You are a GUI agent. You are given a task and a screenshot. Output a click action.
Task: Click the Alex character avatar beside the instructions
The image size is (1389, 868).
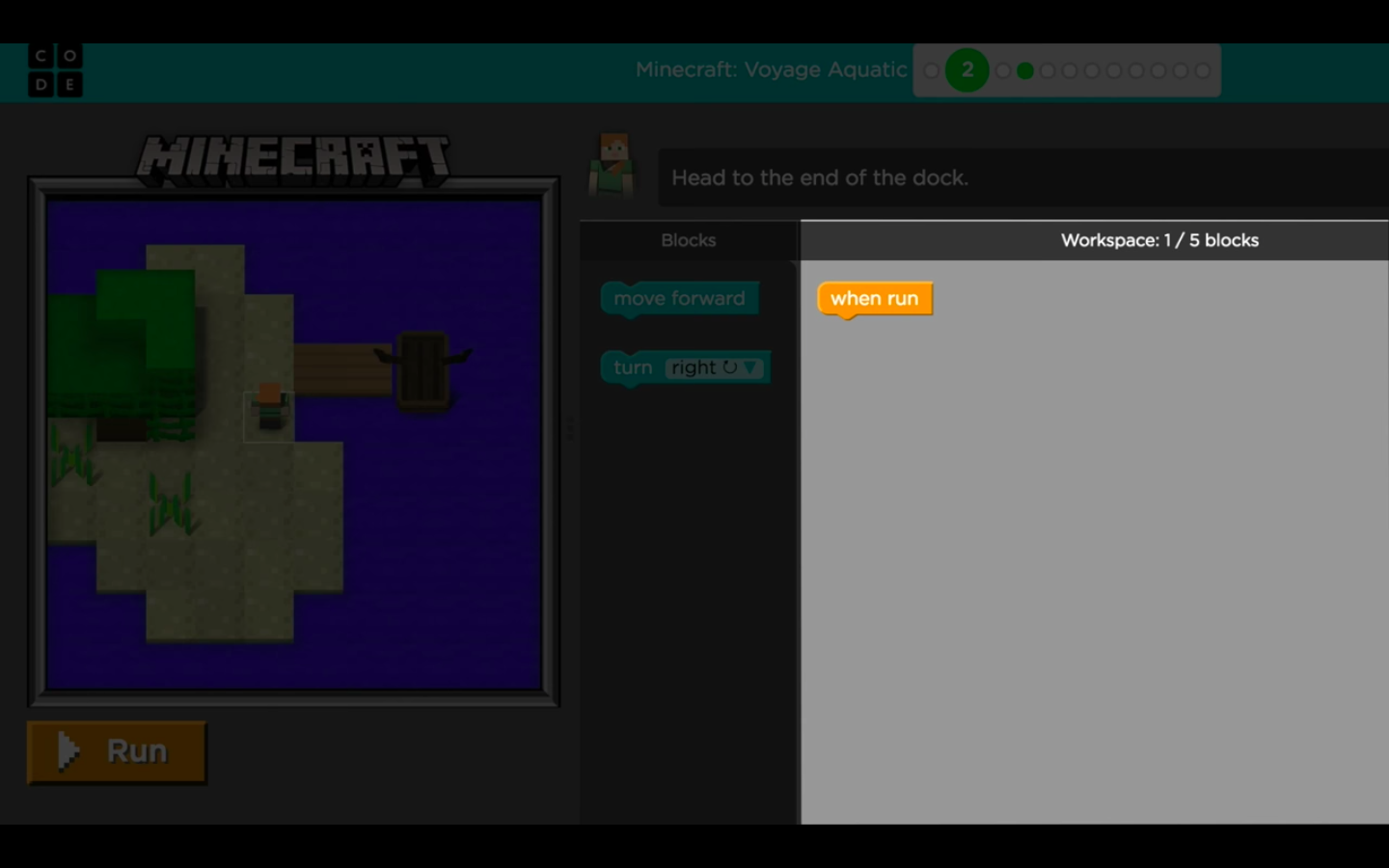click(613, 165)
